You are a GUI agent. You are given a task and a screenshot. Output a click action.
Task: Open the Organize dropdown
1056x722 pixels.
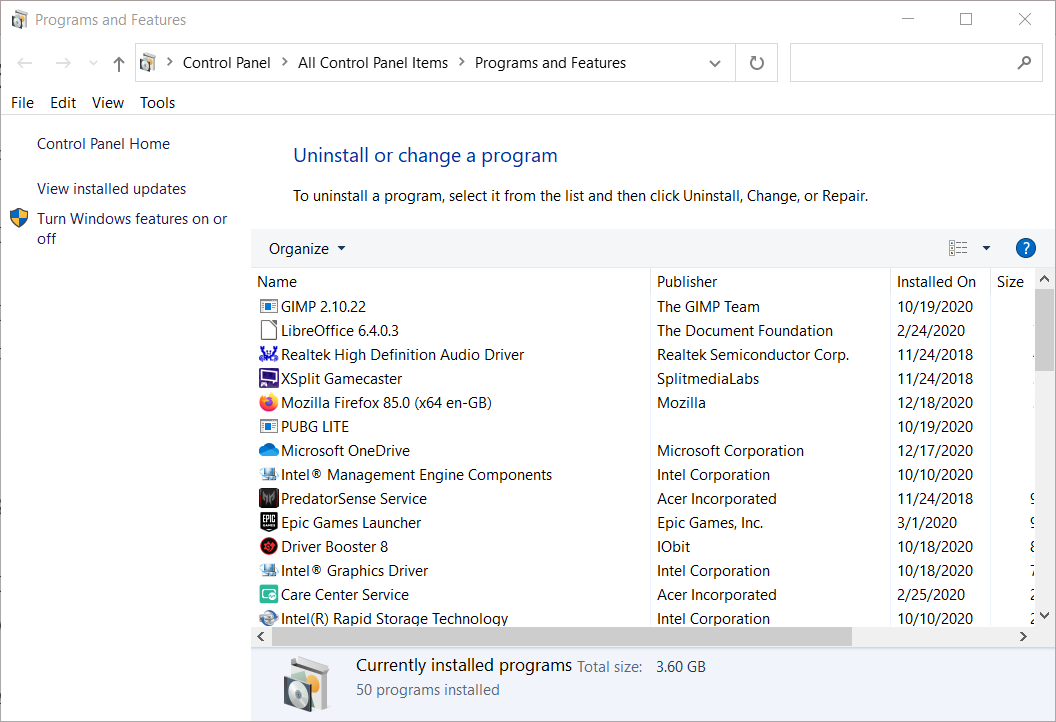pos(306,249)
